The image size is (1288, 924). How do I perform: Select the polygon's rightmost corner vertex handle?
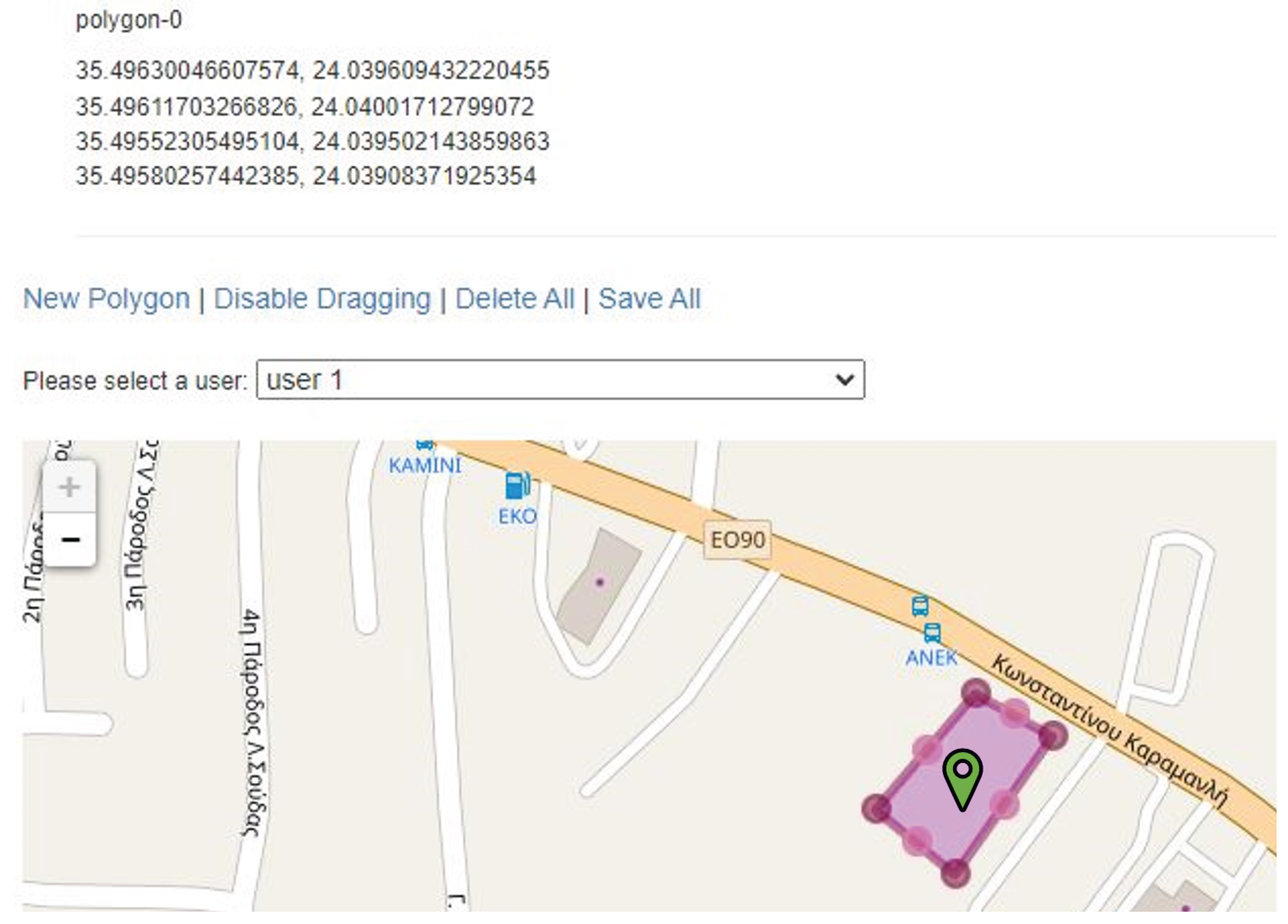coord(1052,736)
